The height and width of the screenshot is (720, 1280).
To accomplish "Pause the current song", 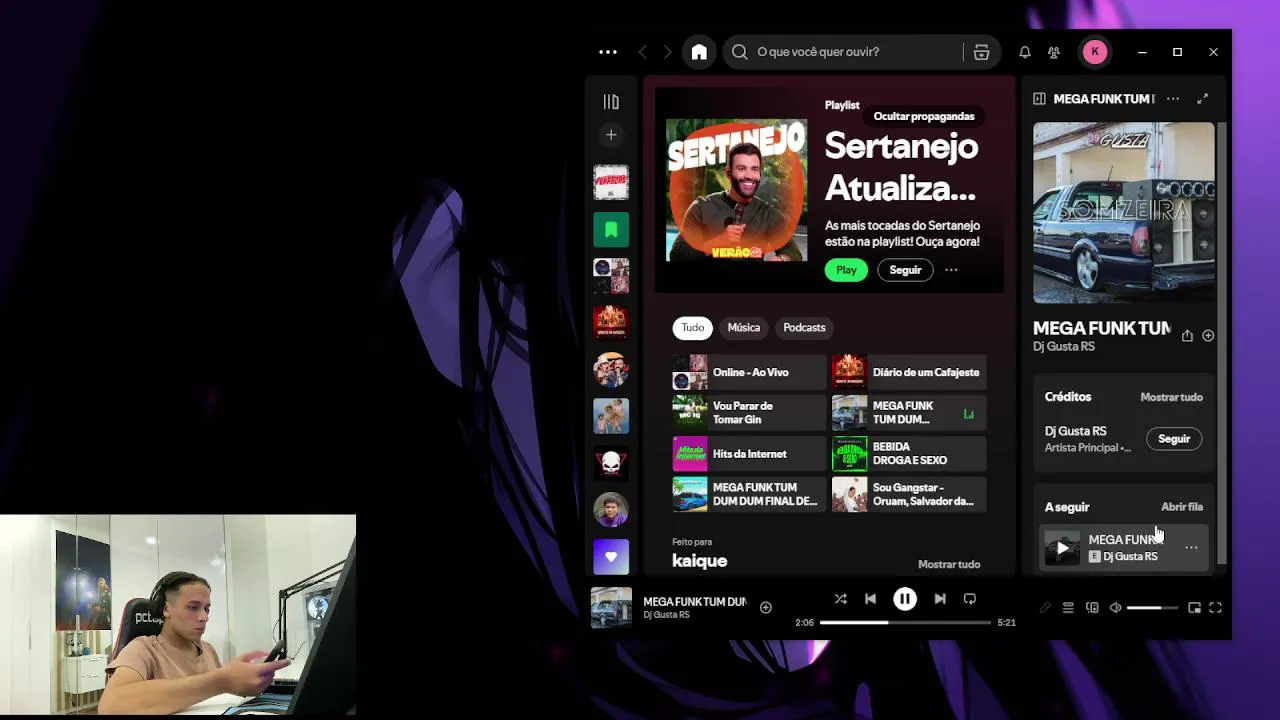I will [x=904, y=599].
